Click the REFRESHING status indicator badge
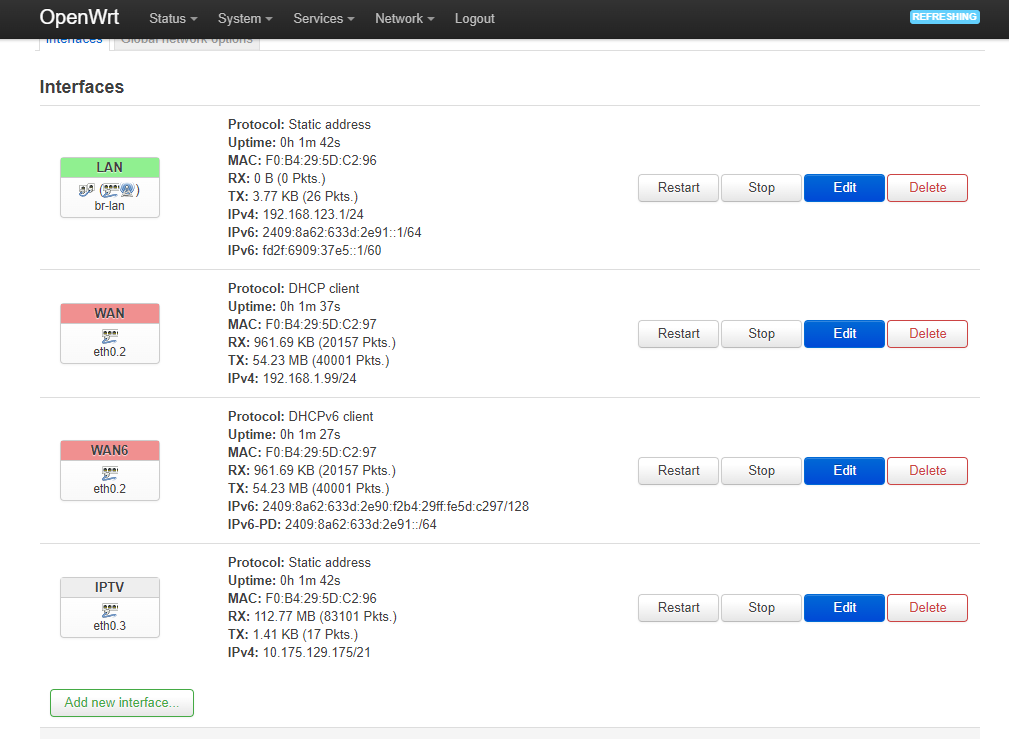Image resolution: width=1009 pixels, height=739 pixels. tap(944, 17)
